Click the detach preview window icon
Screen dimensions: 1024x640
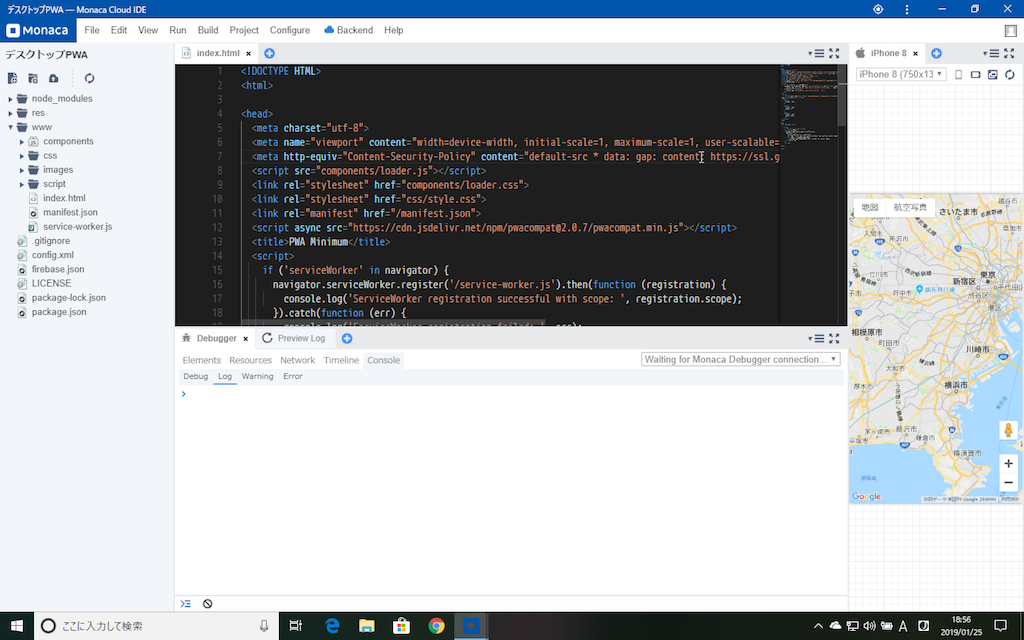point(993,74)
